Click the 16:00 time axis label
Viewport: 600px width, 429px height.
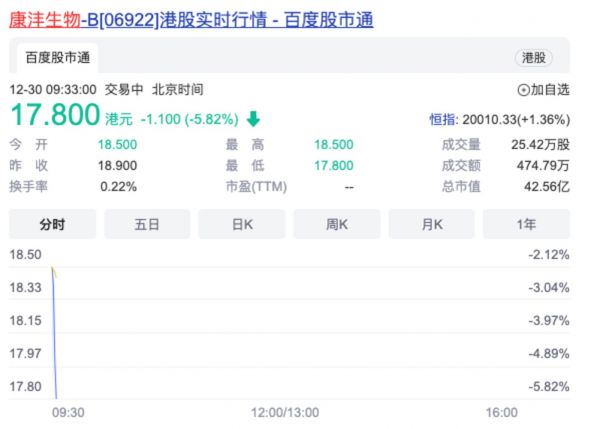(501, 412)
